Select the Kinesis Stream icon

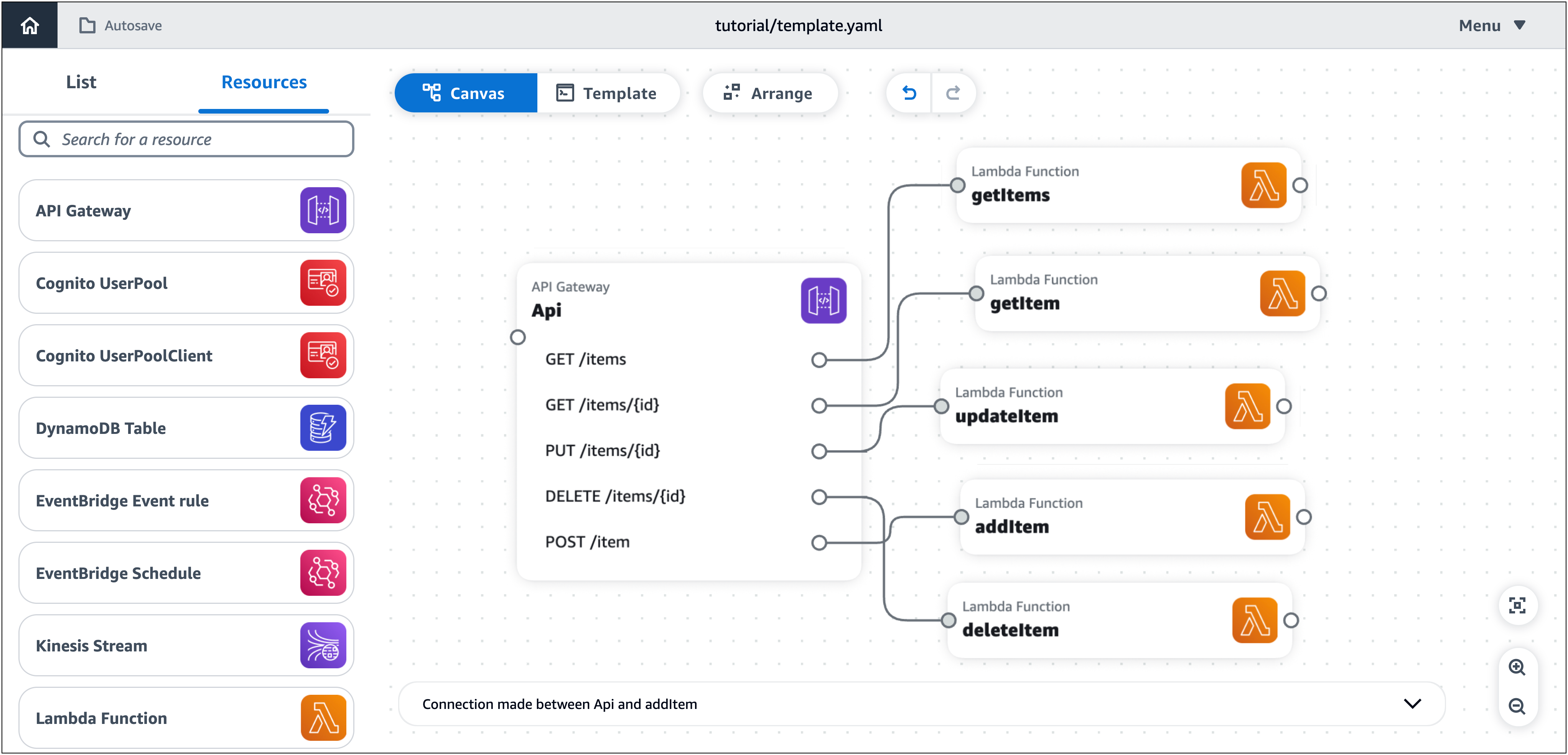tap(323, 645)
